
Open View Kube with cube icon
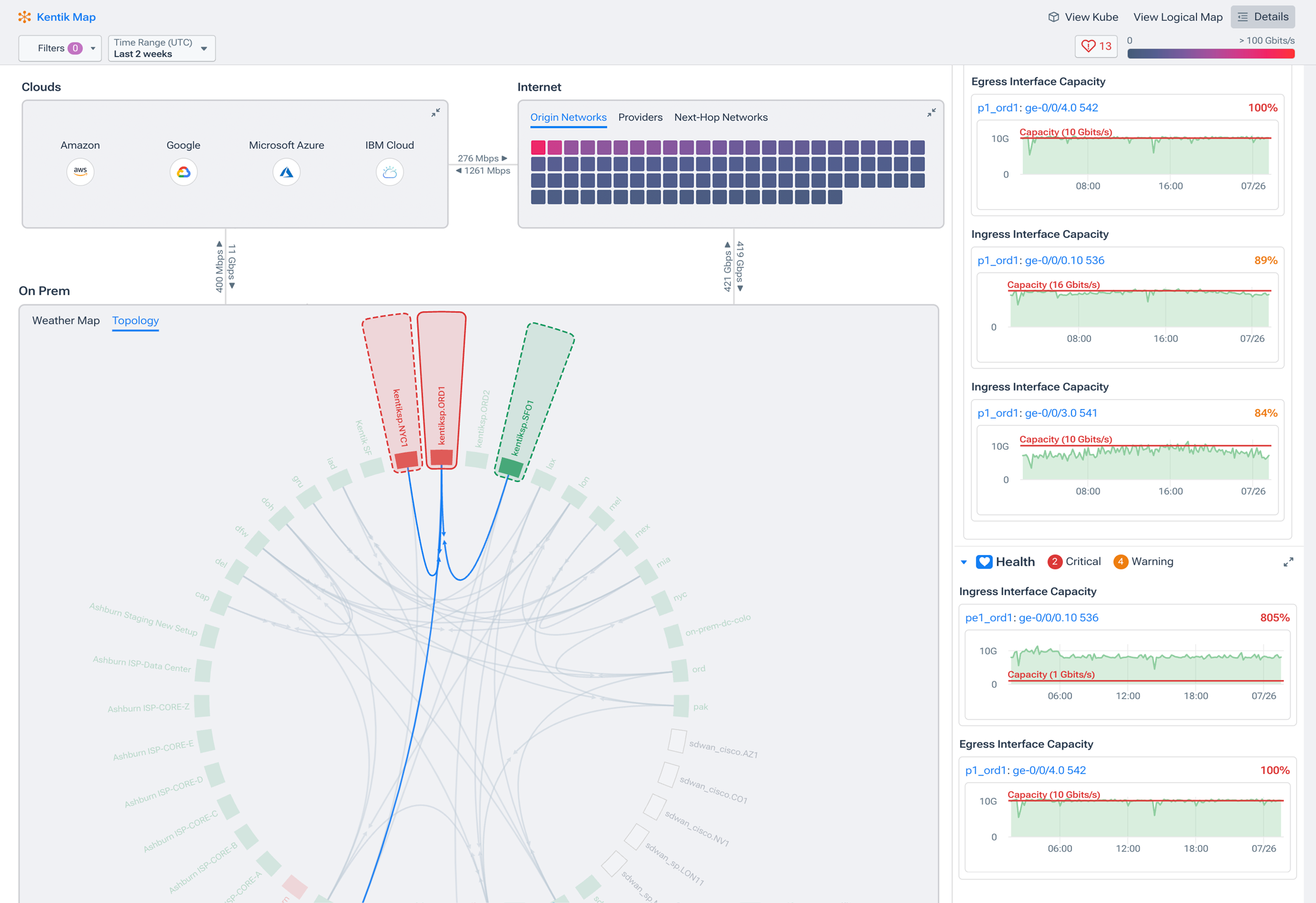click(x=1083, y=17)
